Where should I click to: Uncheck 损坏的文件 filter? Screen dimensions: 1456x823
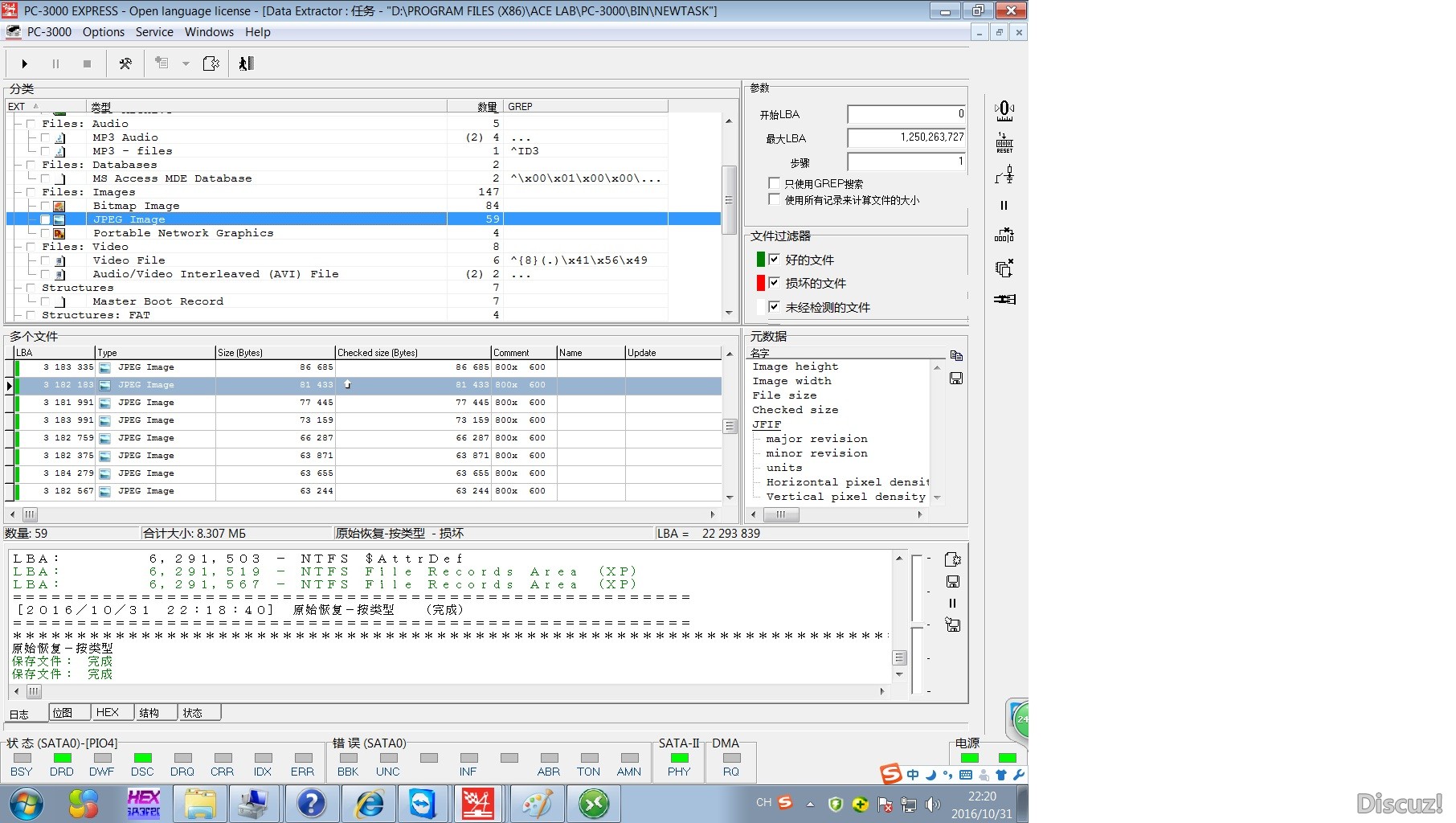pos(774,283)
